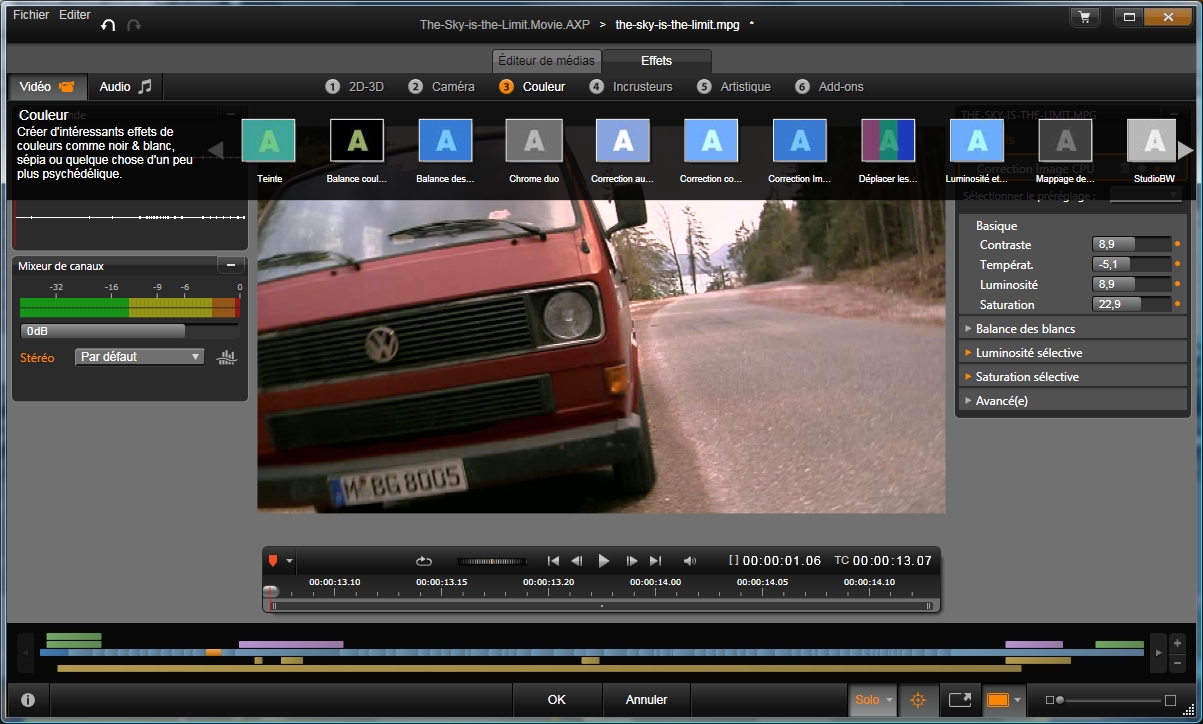Expand the Luminosité sélective section

[x=1072, y=352]
